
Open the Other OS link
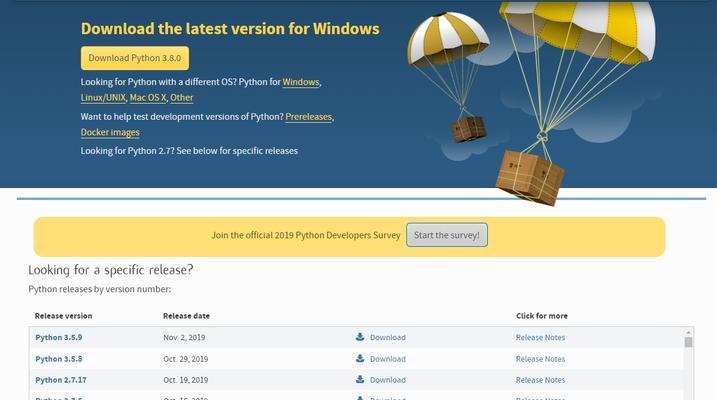click(x=182, y=97)
